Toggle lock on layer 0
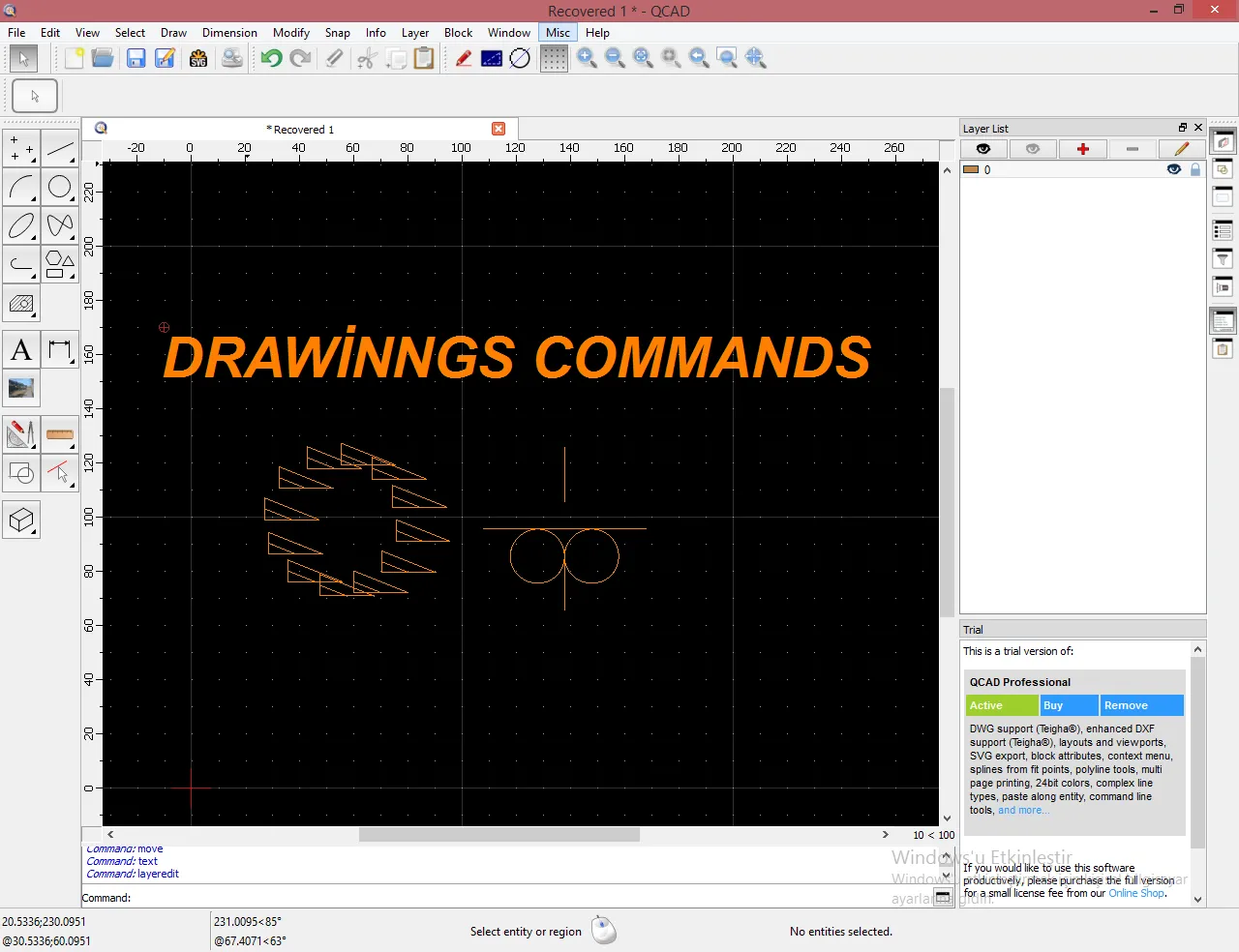The width and height of the screenshot is (1239, 952). tap(1195, 169)
